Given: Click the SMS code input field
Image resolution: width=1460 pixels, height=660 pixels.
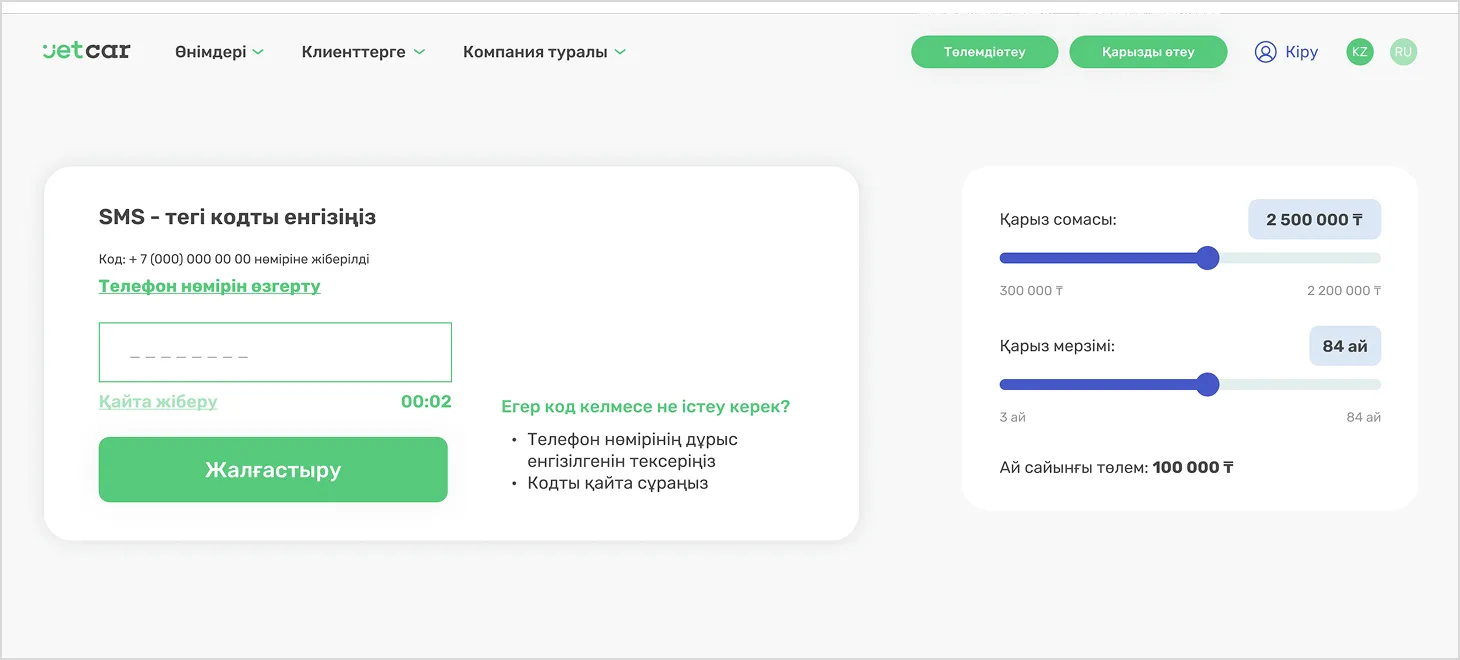Looking at the screenshot, I should (274, 351).
